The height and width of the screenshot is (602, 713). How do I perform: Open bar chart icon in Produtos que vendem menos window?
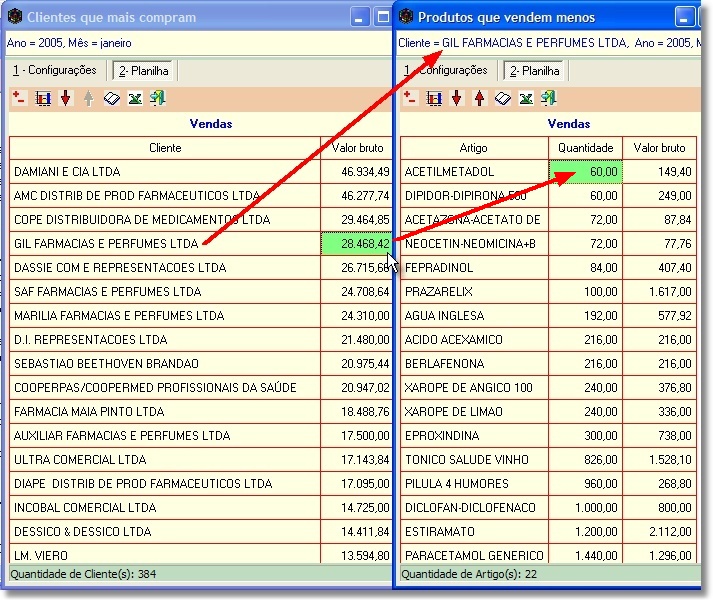coord(434,98)
